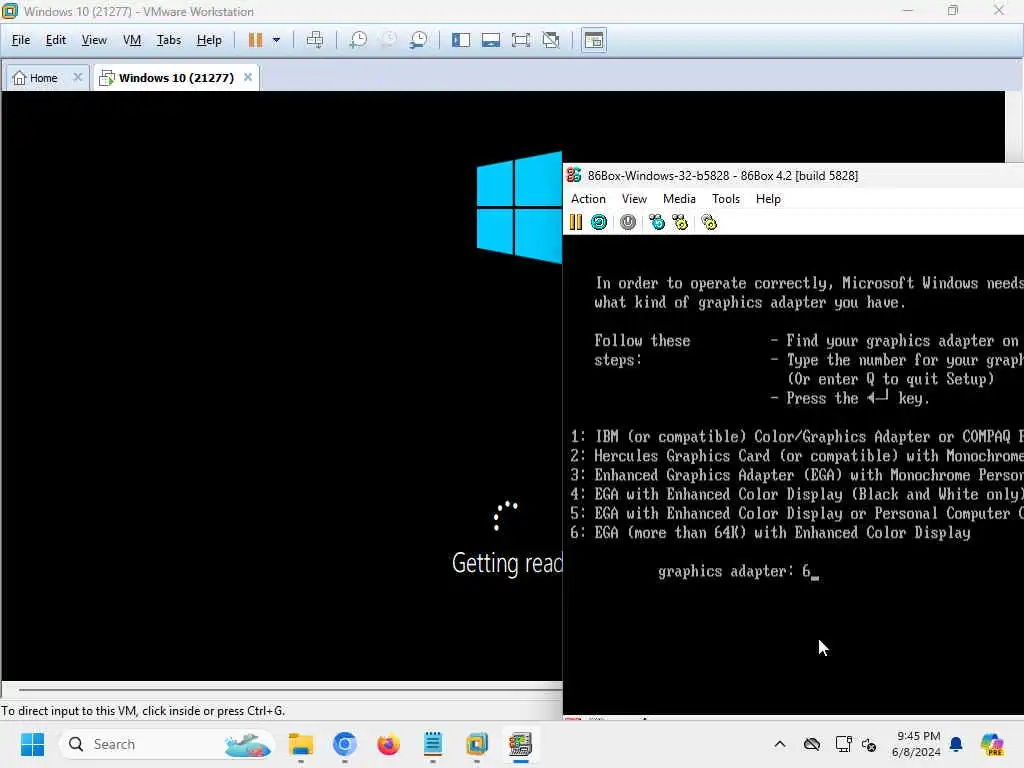Click the 86Box ACPI shutdown power icon
The height and width of the screenshot is (768, 1024).
(x=628, y=223)
